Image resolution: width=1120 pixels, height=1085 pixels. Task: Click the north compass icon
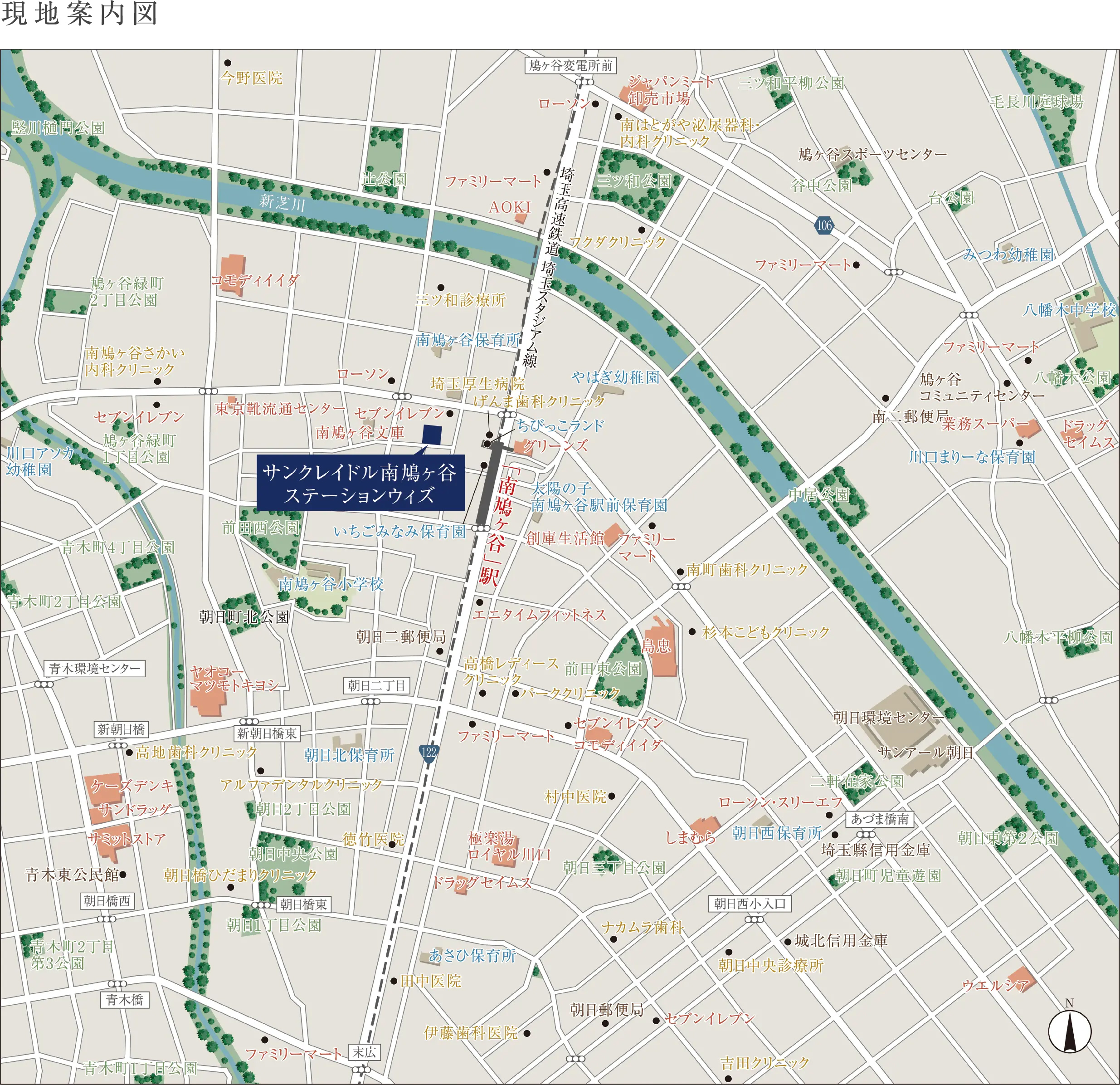1070,1031
